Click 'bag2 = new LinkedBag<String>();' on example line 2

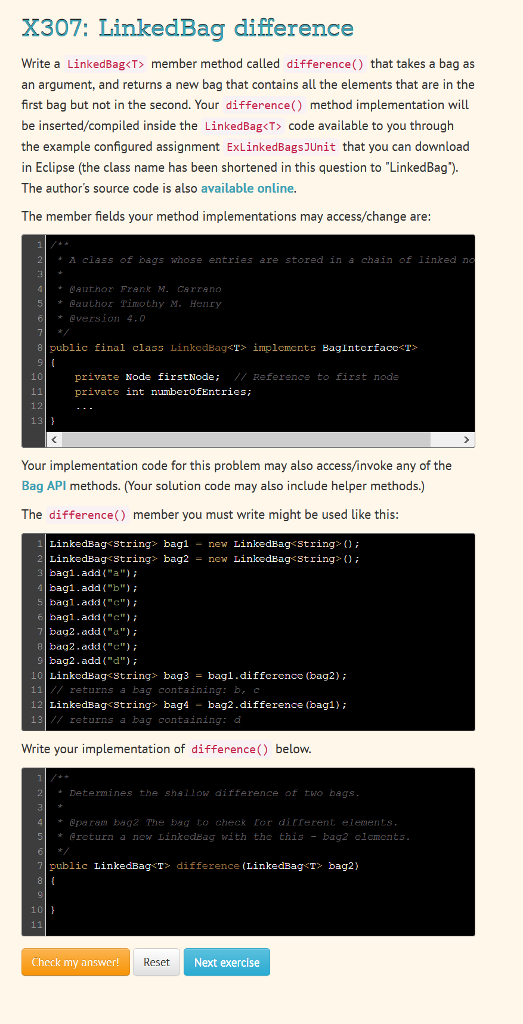(261, 558)
